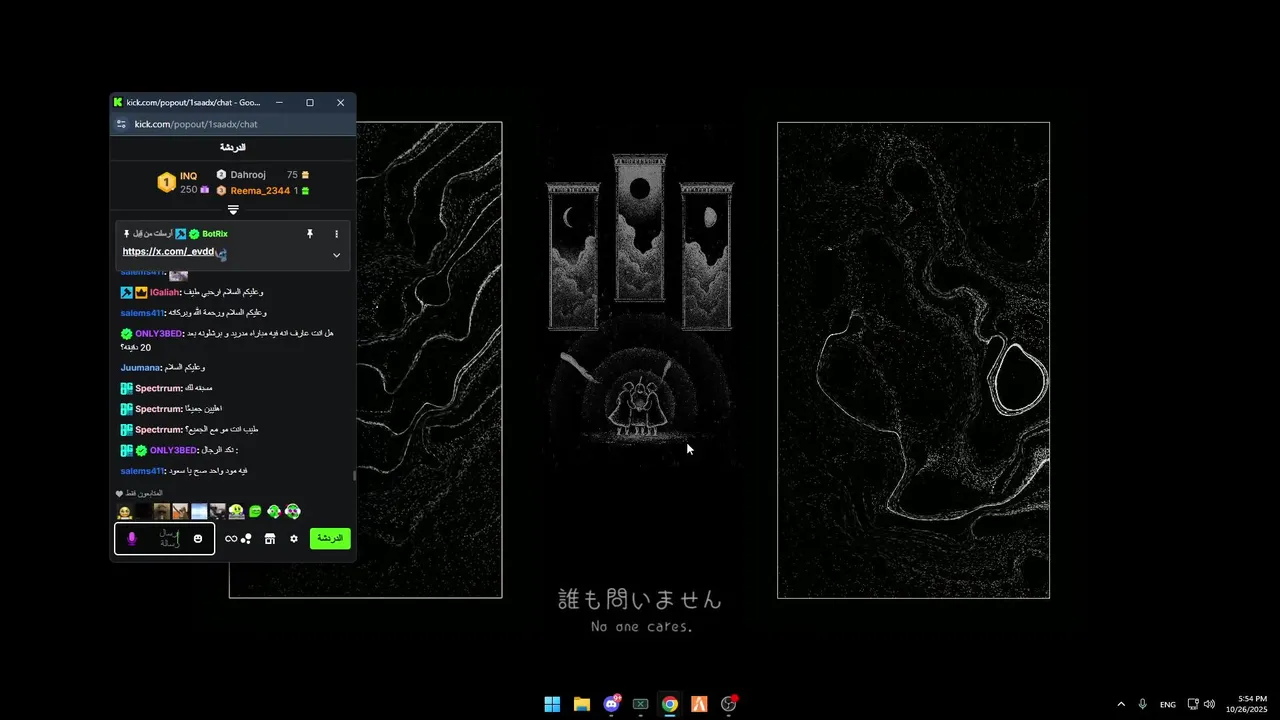Open Excel from the taskbar
The image size is (1280, 720).
pos(641,704)
